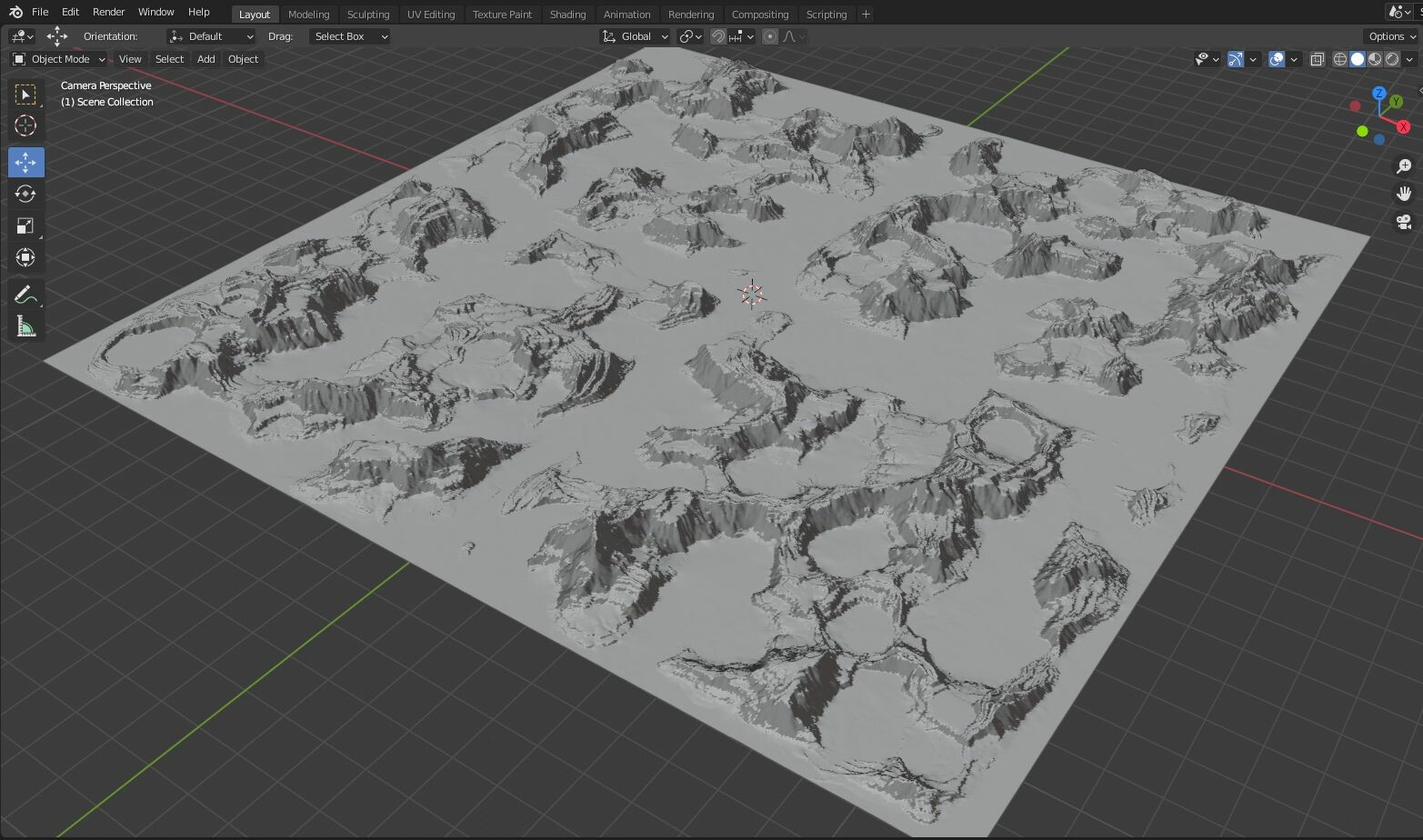Screen dimensions: 1423x840
Task: Click the Select Box tool icon
Action: (x=25, y=95)
